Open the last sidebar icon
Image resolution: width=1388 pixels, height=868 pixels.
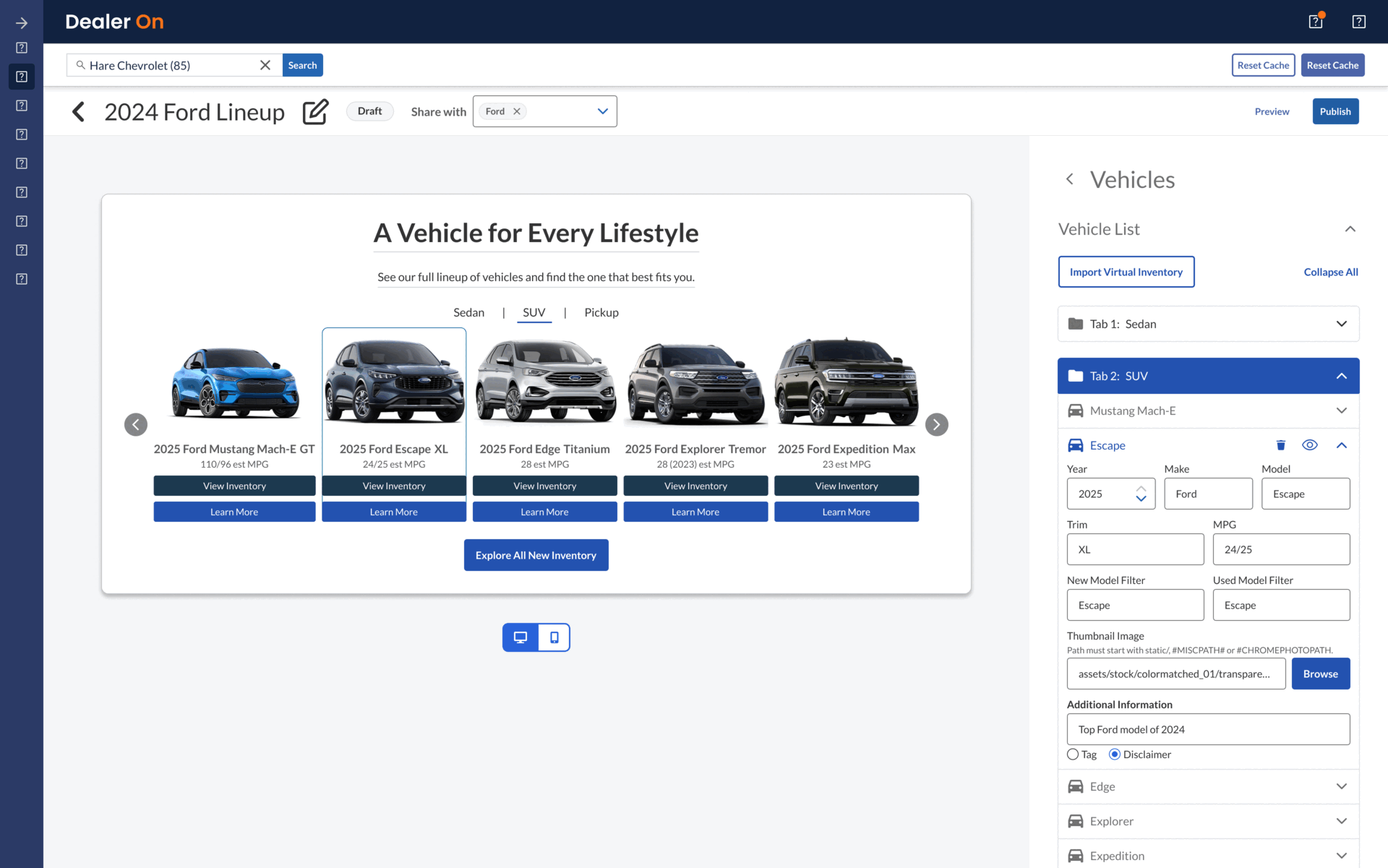22,279
